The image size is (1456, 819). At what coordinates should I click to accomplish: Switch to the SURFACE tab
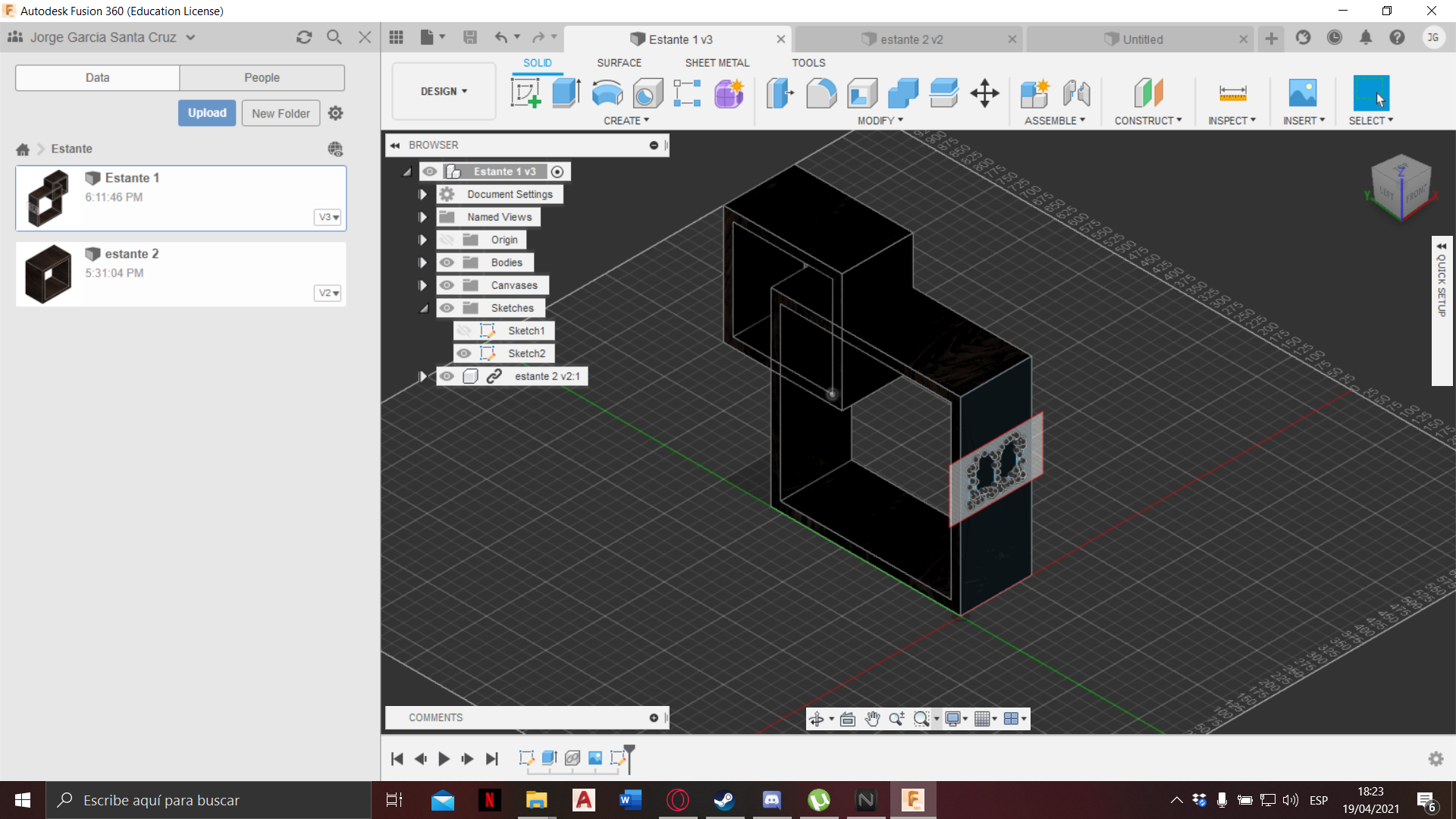(618, 62)
